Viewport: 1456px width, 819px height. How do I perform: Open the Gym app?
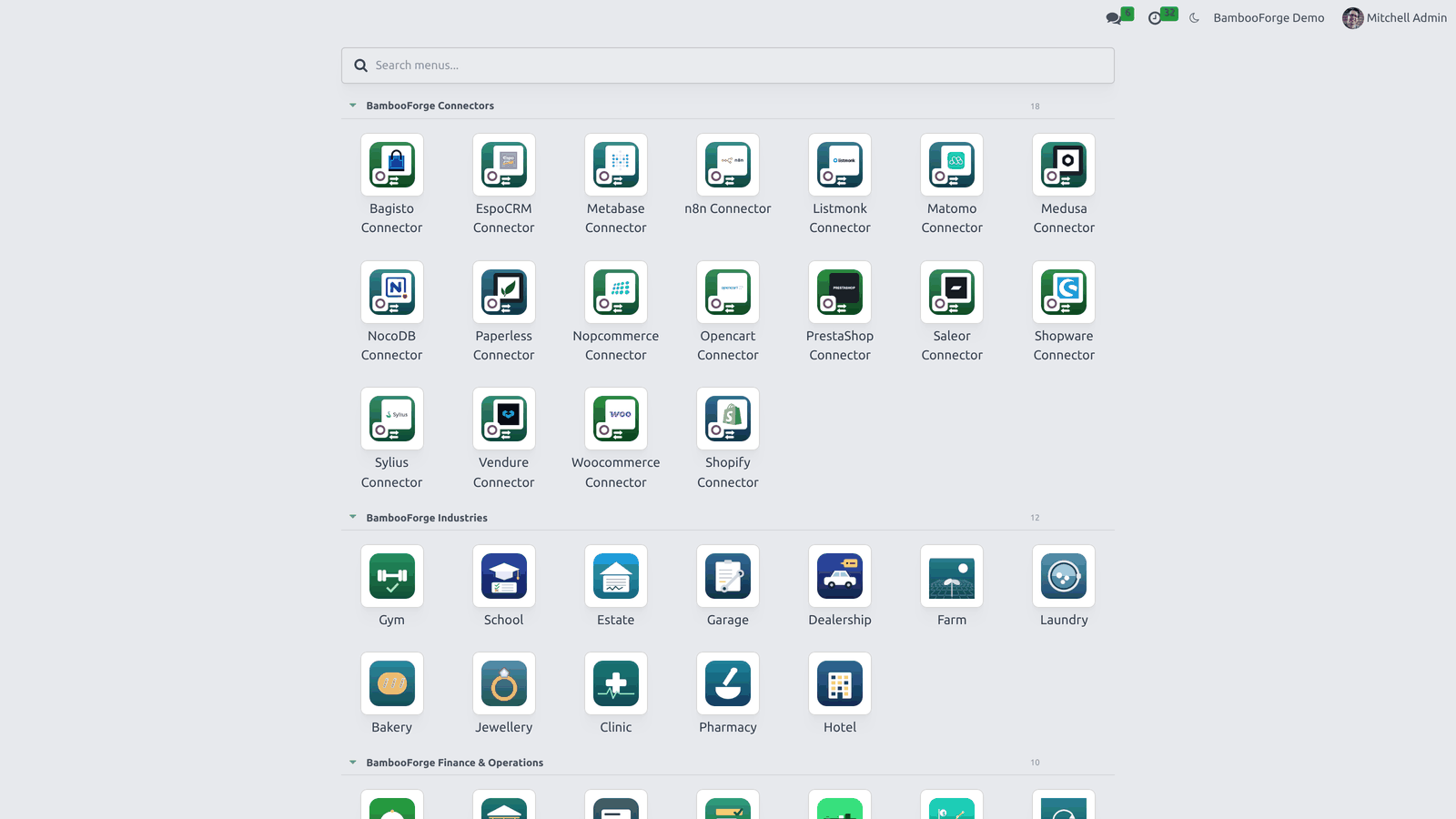pyautogui.click(x=392, y=576)
